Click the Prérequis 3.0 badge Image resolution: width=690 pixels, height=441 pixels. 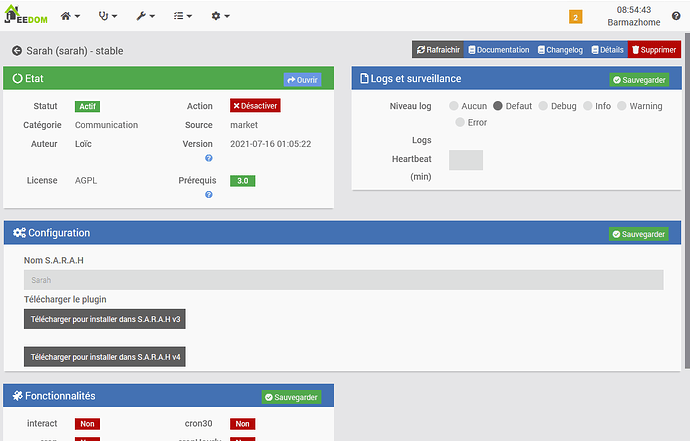tap(242, 181)
